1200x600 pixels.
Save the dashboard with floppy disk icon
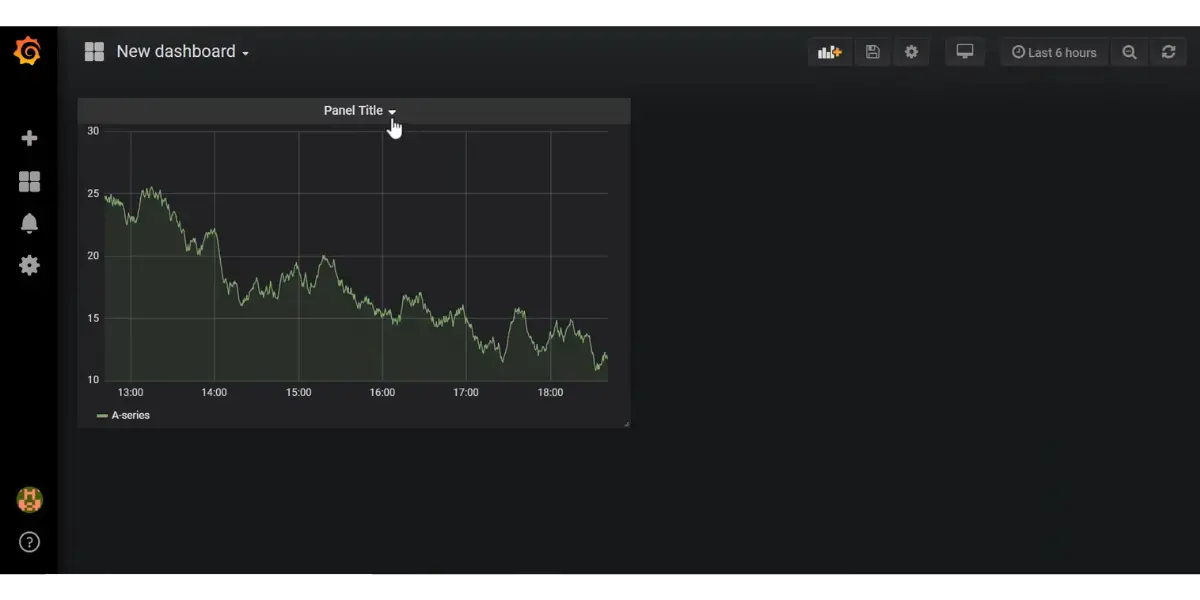click(x=872, y=52)
